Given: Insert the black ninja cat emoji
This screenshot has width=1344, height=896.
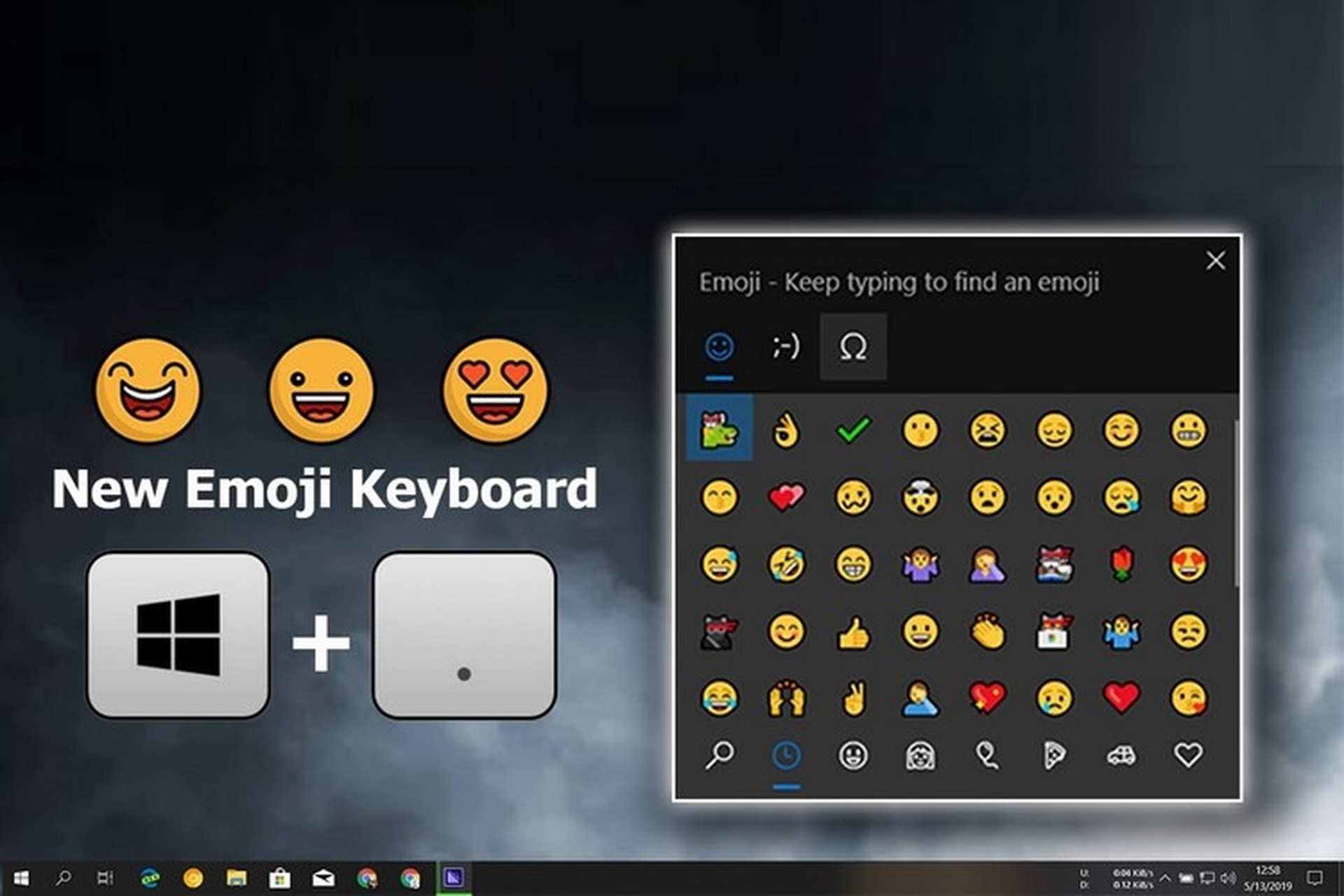Looking at the screenshot, I should [x=719, y=631].
